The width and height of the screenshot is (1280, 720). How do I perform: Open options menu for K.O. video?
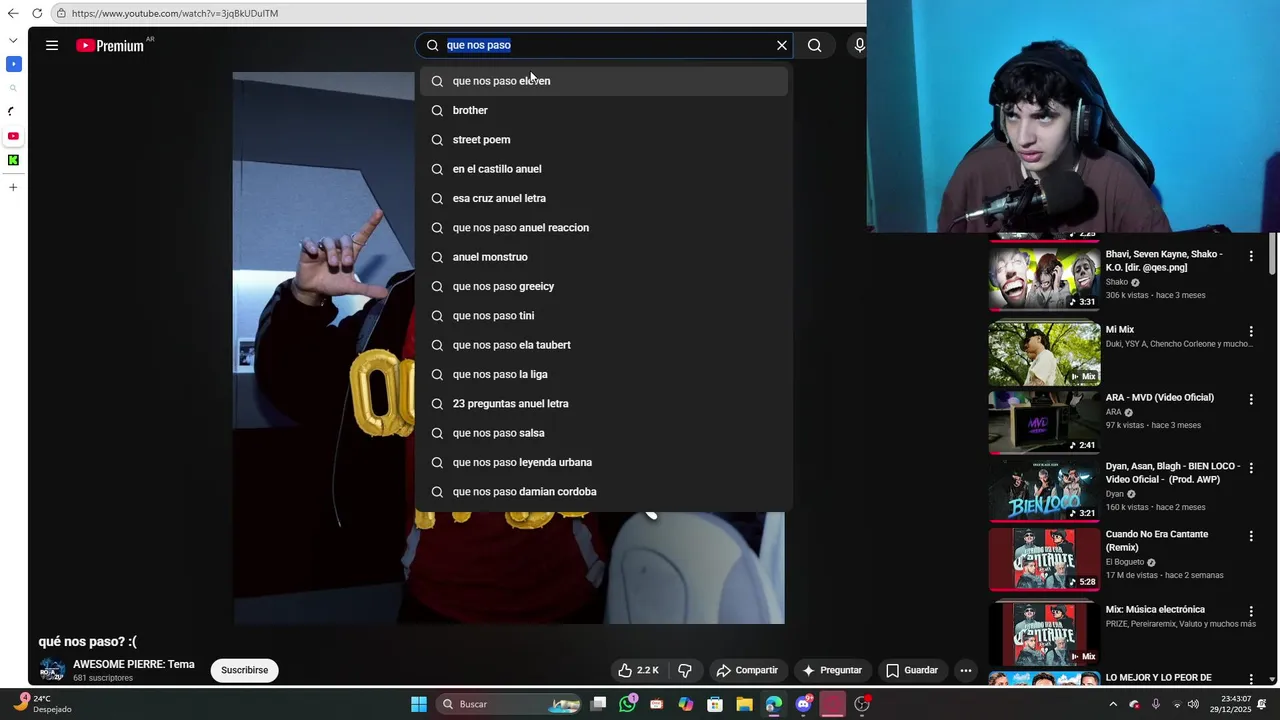[x=1250, y=257]
